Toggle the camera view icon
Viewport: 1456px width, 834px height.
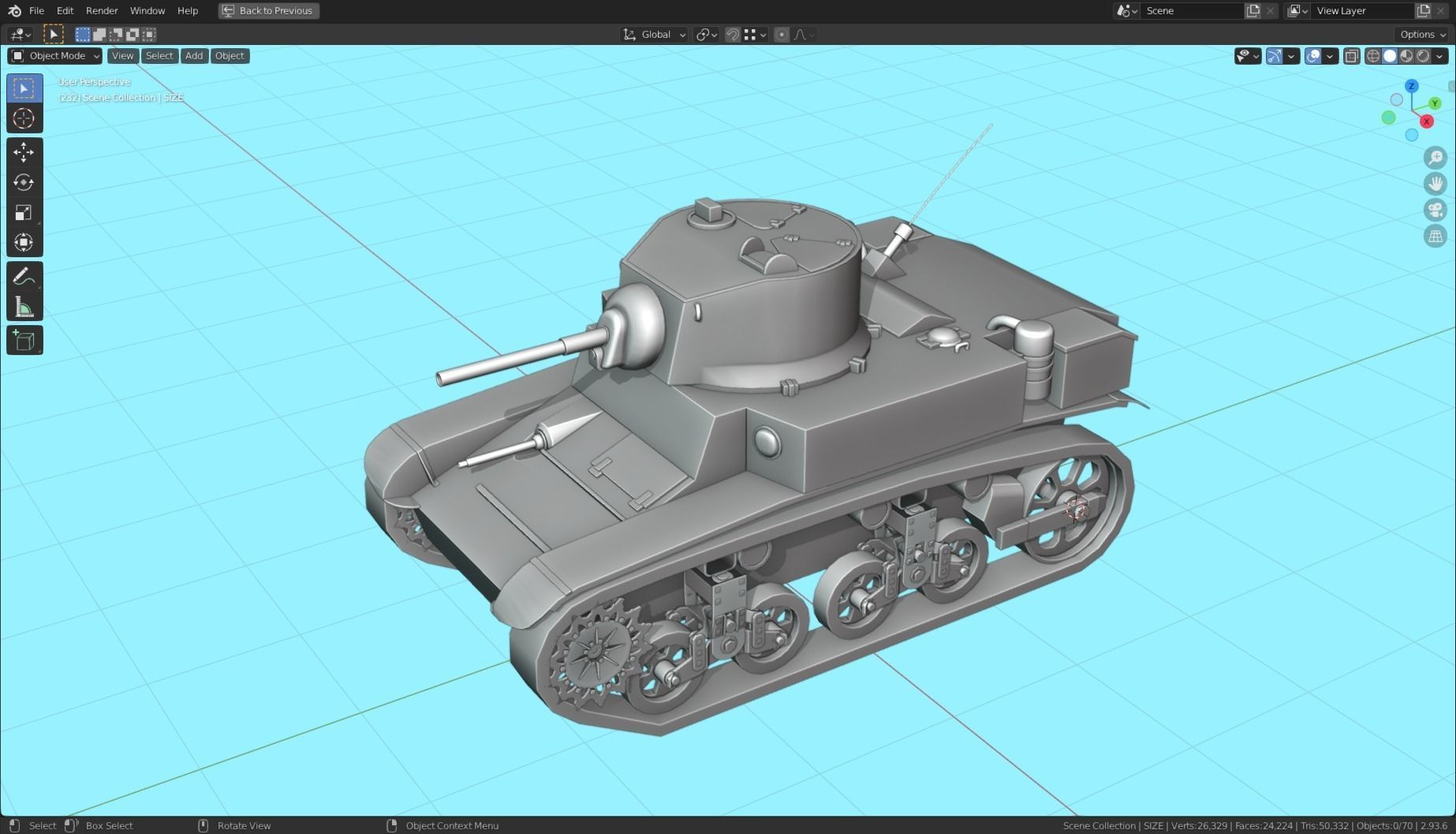point(1435,210)
